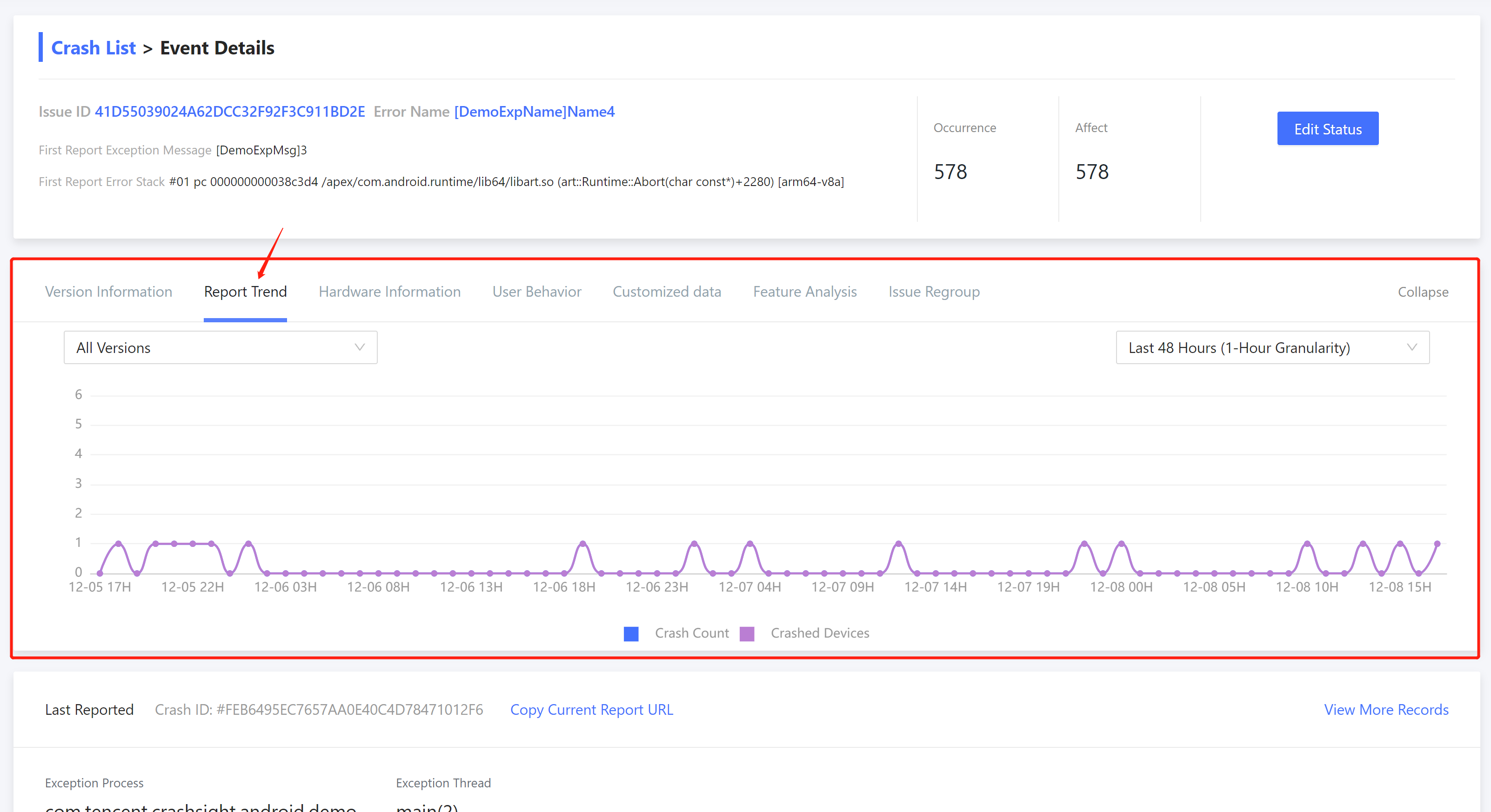
Task: Click the chart data point at 12-08 00H
Action: [x=1121, y=544]
